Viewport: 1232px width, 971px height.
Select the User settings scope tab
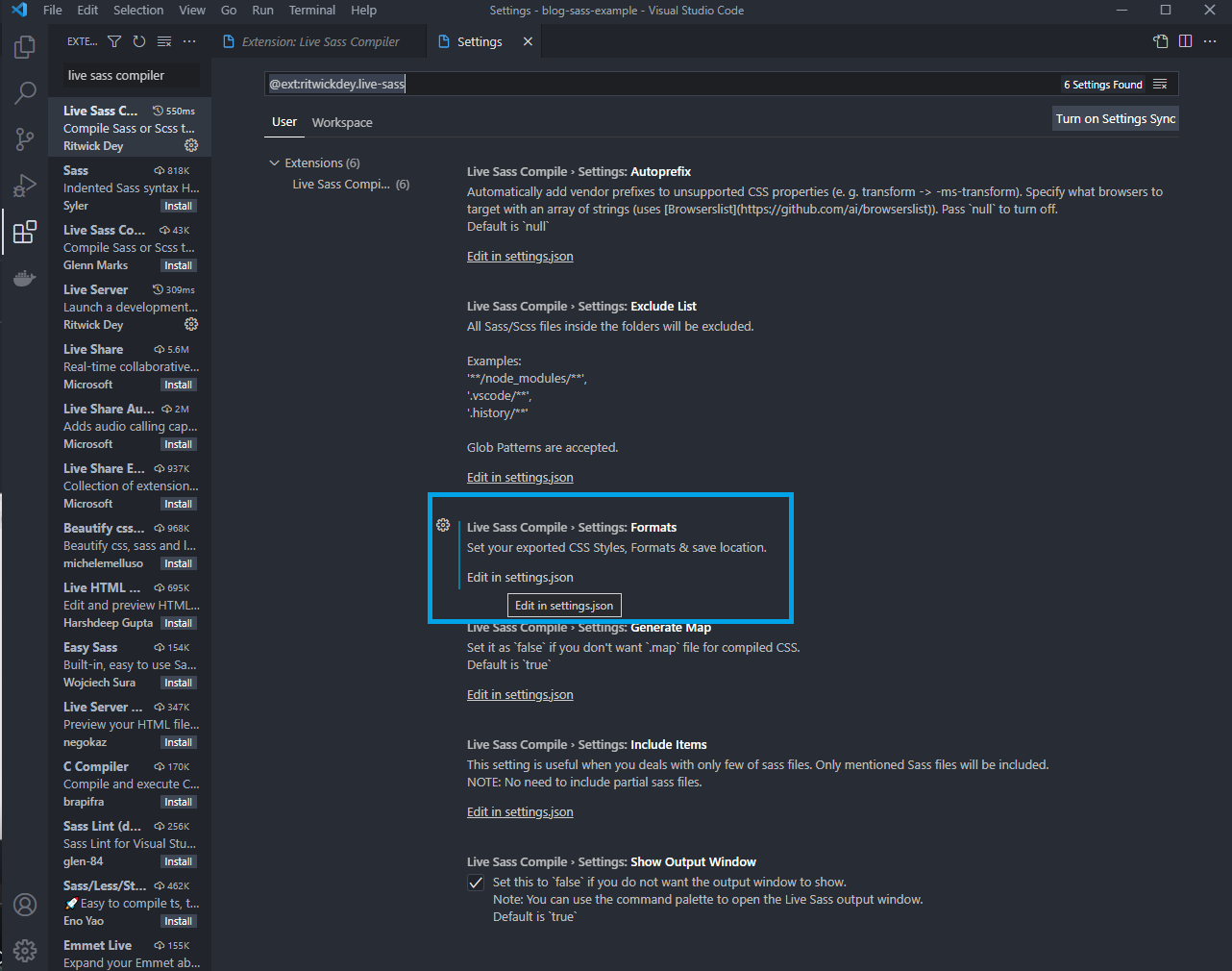tap(284, 122)
